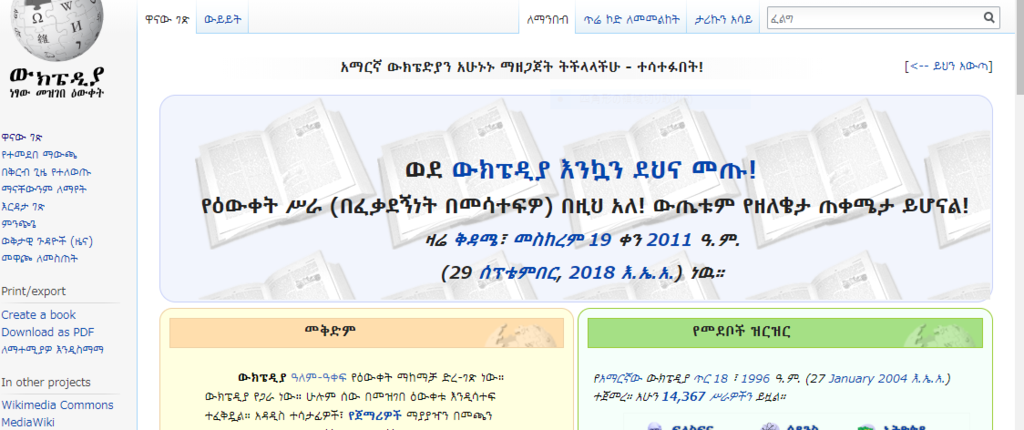Click ማናቸውንም ለማየት random page link

coord(44,190)
